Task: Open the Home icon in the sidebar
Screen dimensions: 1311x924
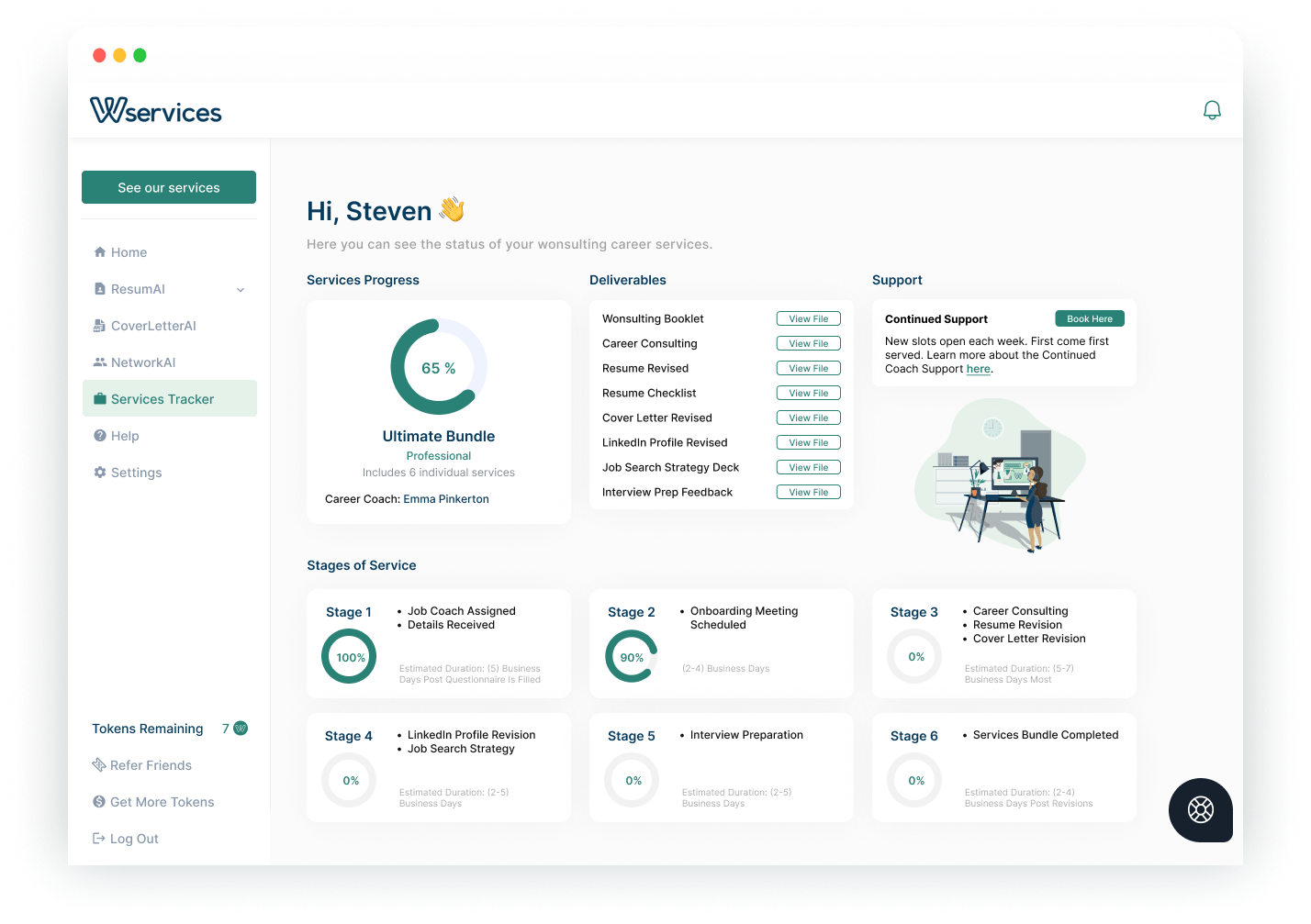Action: pos(100,251)
